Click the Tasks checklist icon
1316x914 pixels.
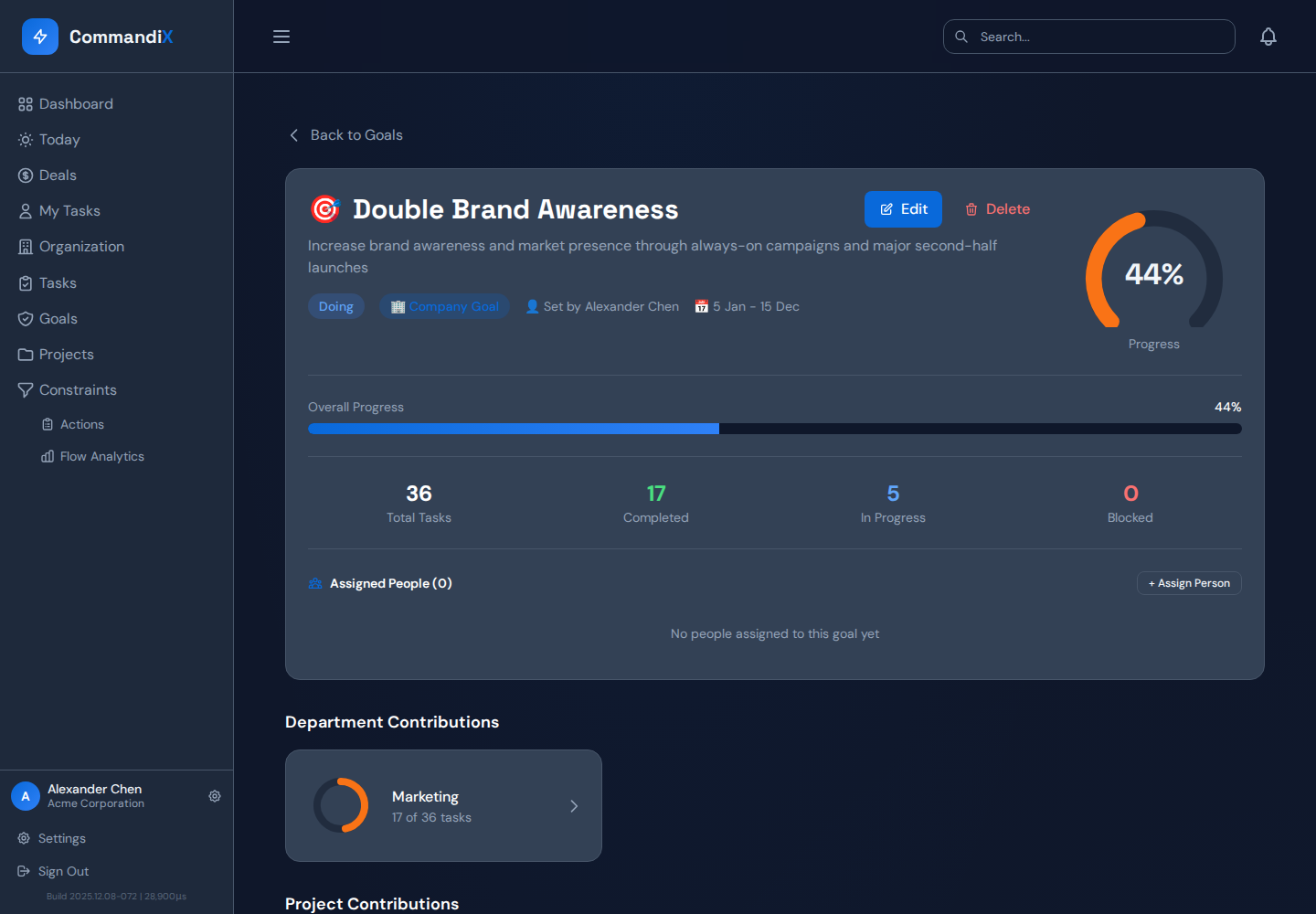[26, 283]
